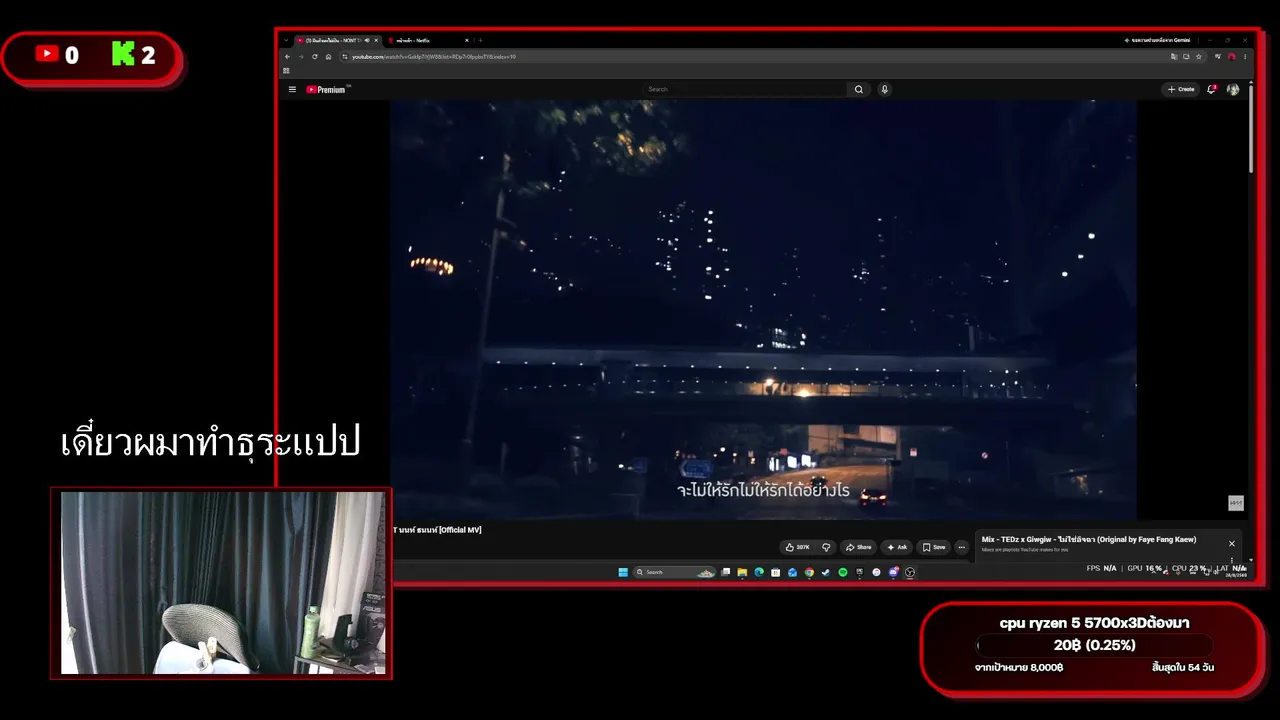Bookmark this page with the star icon
The image size is (1280, 720).
click(1199, 56)
